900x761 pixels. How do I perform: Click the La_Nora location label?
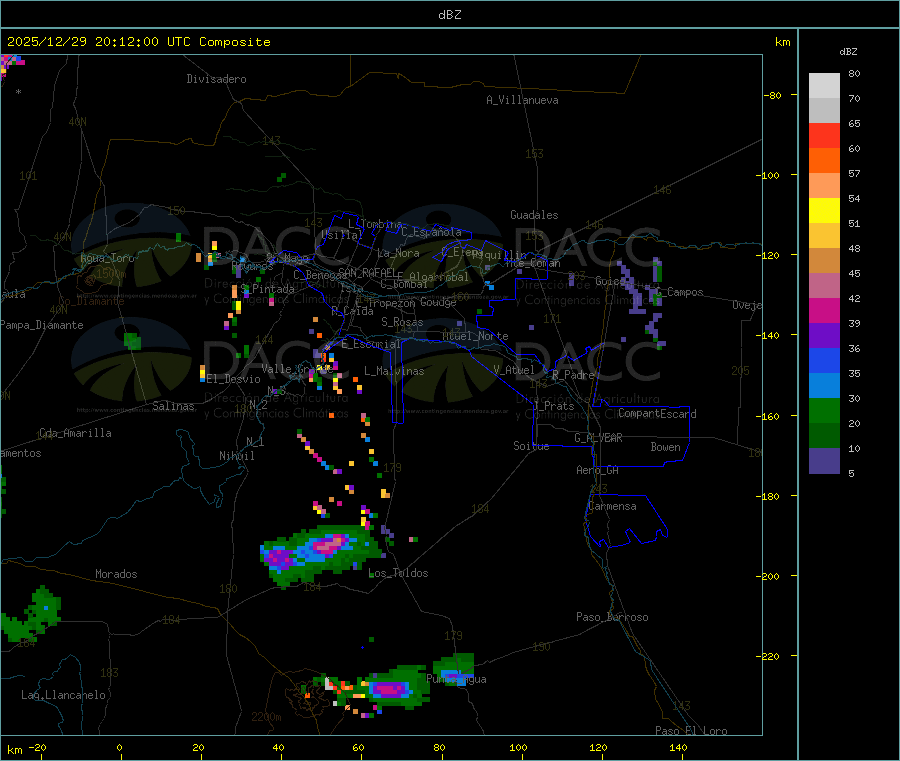pyautogui.click(x=398, y=253)
